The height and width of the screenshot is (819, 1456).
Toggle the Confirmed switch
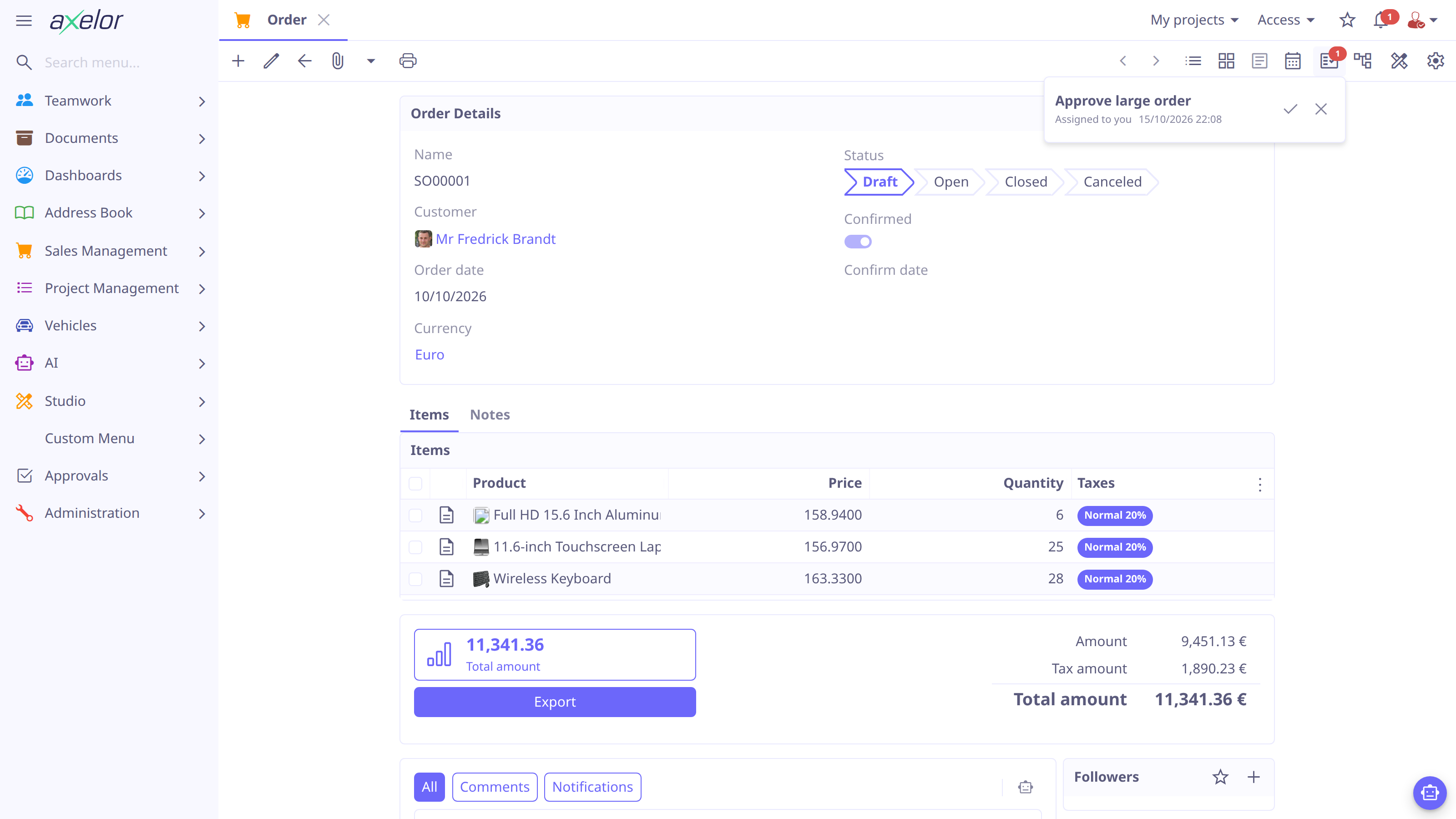(x=858, y=242)
